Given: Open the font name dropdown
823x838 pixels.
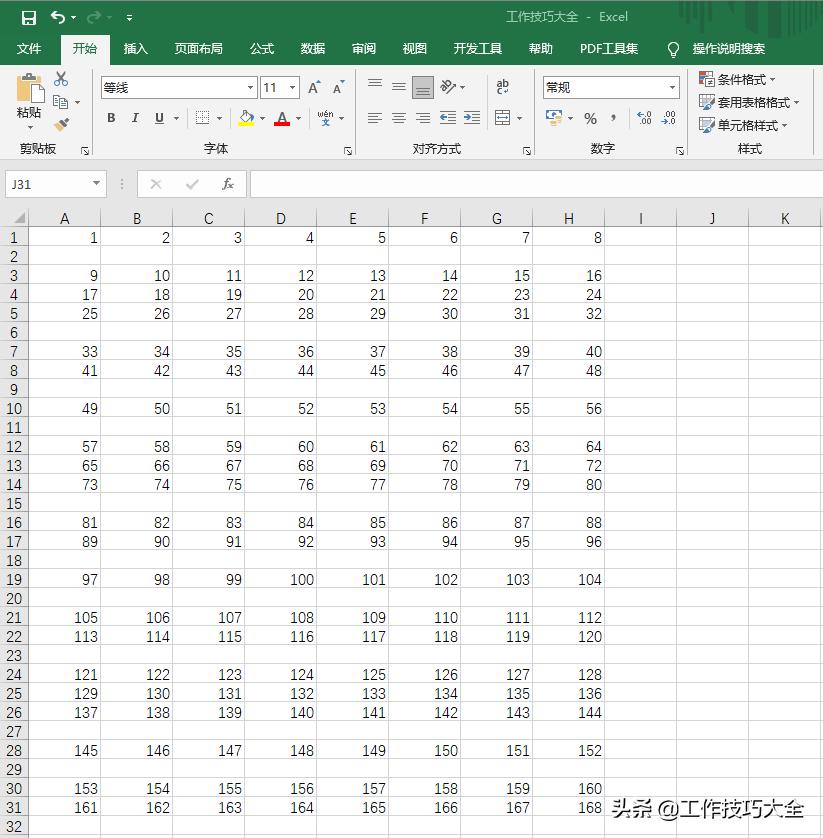Looking at the screenshot, I should pyautogui.click(x=250, y=88).
